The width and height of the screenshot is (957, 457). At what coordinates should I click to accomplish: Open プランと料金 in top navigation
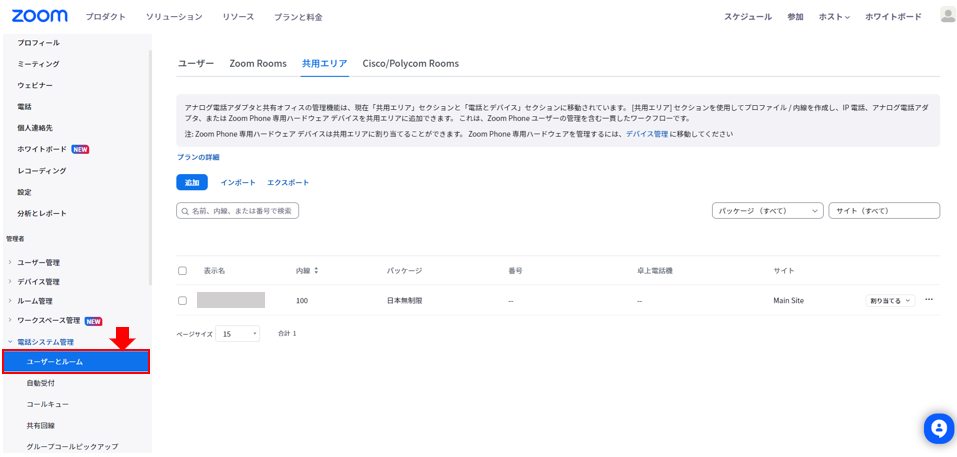pyautogui.click(x=298, y=17)
